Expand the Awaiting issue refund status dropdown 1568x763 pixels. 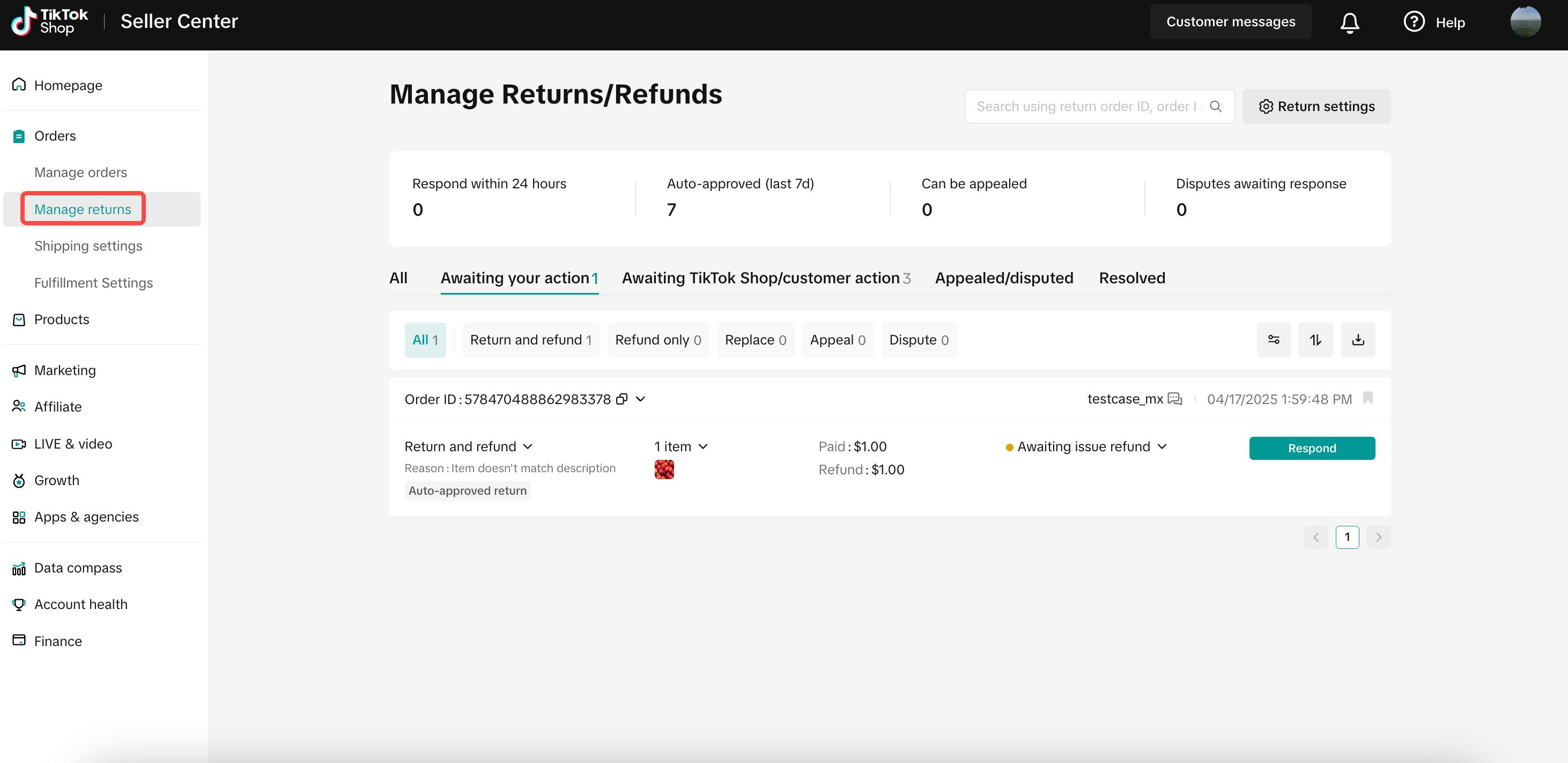(1086, 446)
